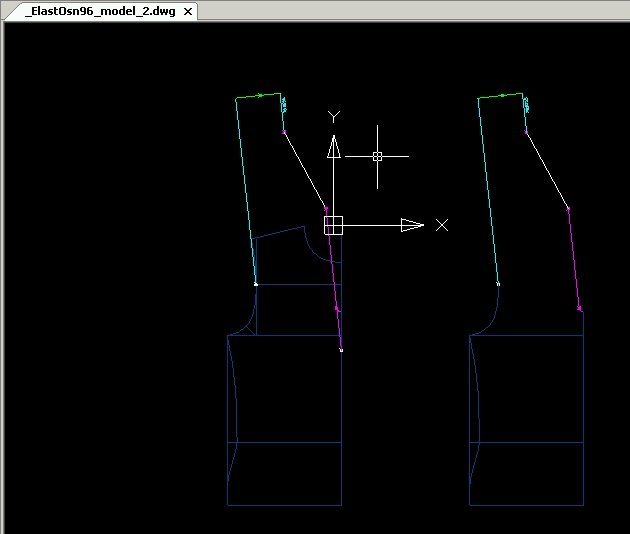
Task: Select the long cyan line on right pattern
Action: pyautogui.click(x=488, y=191)
